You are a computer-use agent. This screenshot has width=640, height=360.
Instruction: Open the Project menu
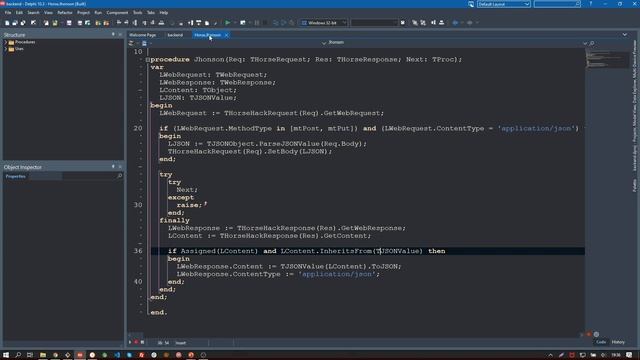(83, 13)
